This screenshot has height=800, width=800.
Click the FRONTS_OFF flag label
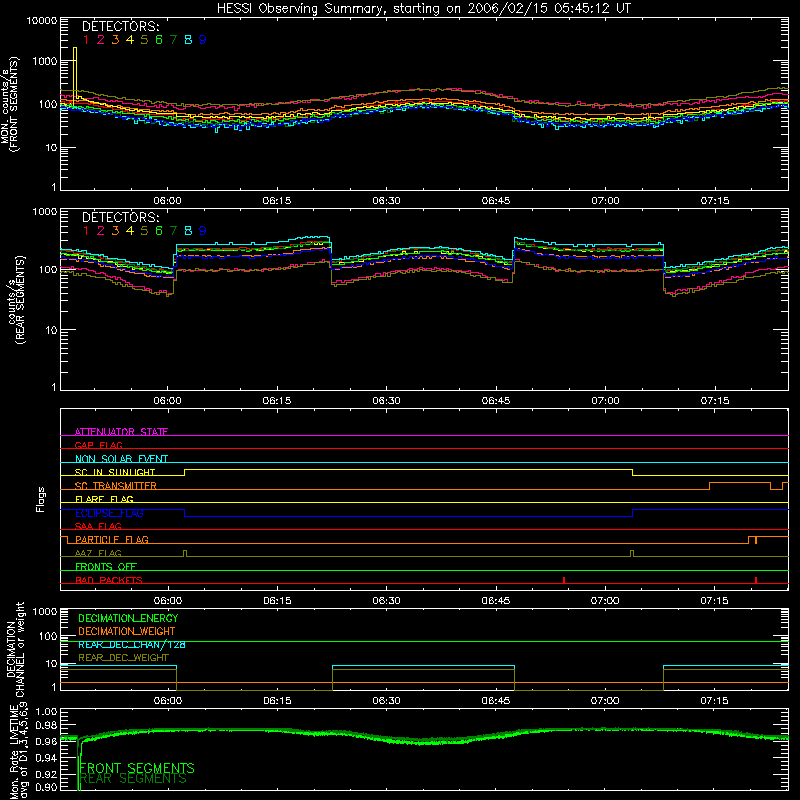(x=106, y=567)
